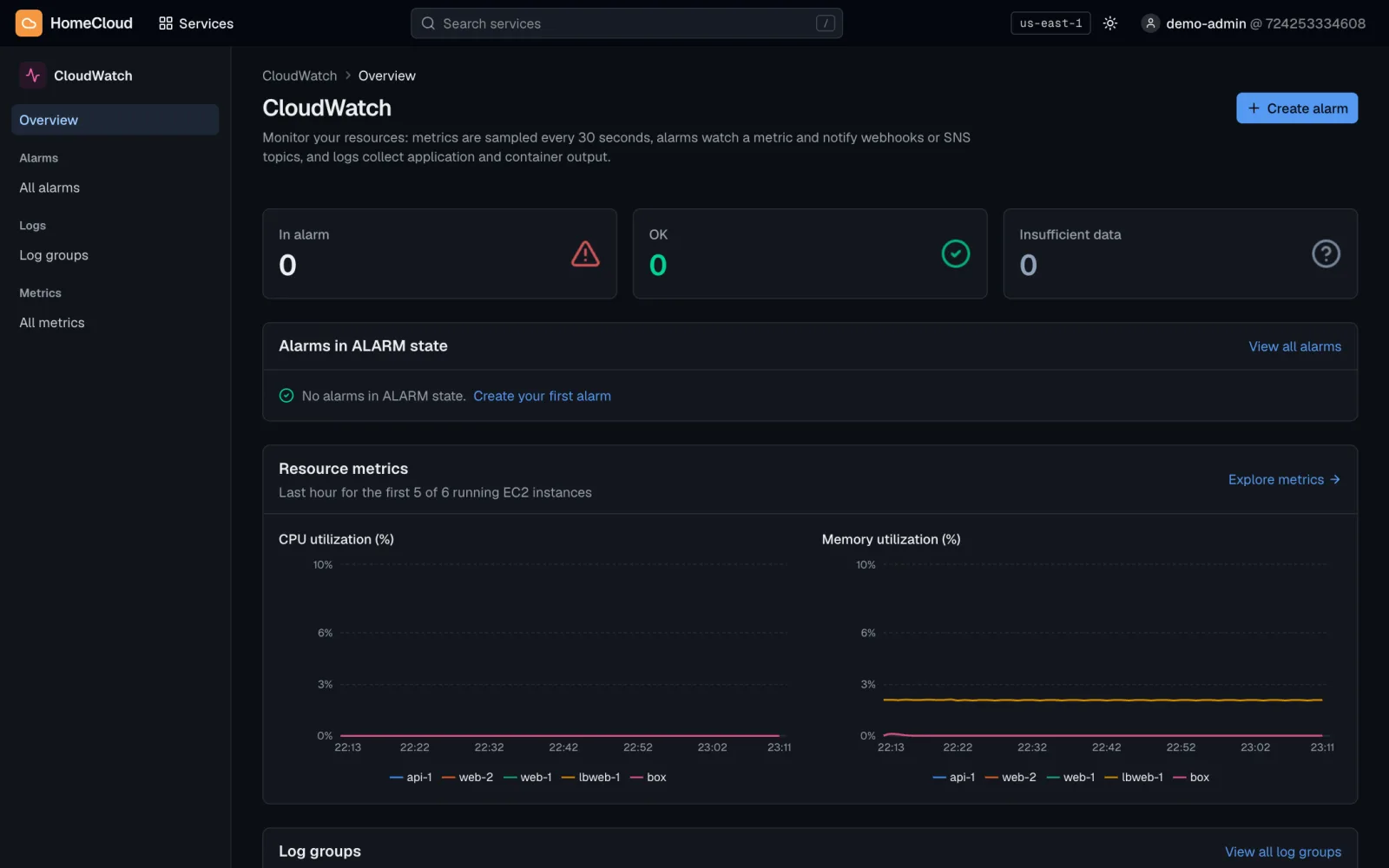Screen dimensions: 1389x868
Task: Select Overview in the sidebar
Action: (x=115, y=120)
